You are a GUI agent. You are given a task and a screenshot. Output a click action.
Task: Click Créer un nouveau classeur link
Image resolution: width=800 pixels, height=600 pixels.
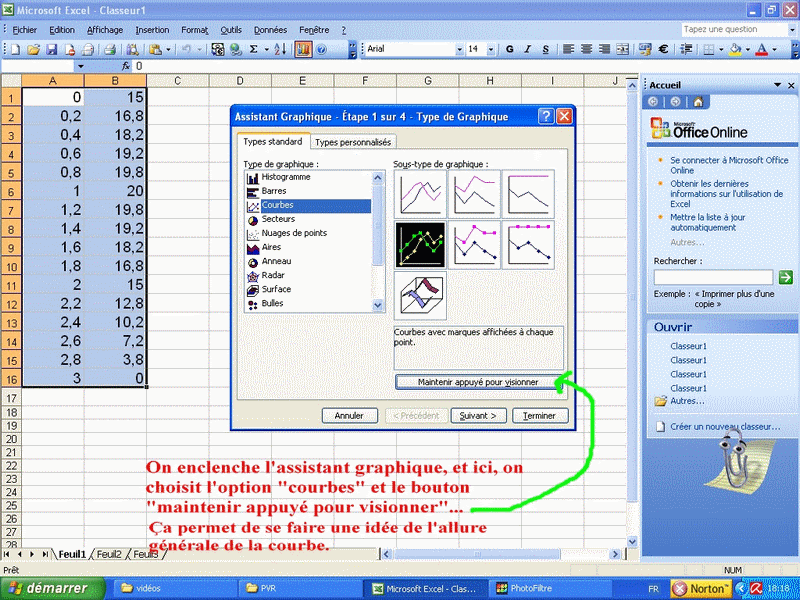pyautogui.click(x=725, y=427)
